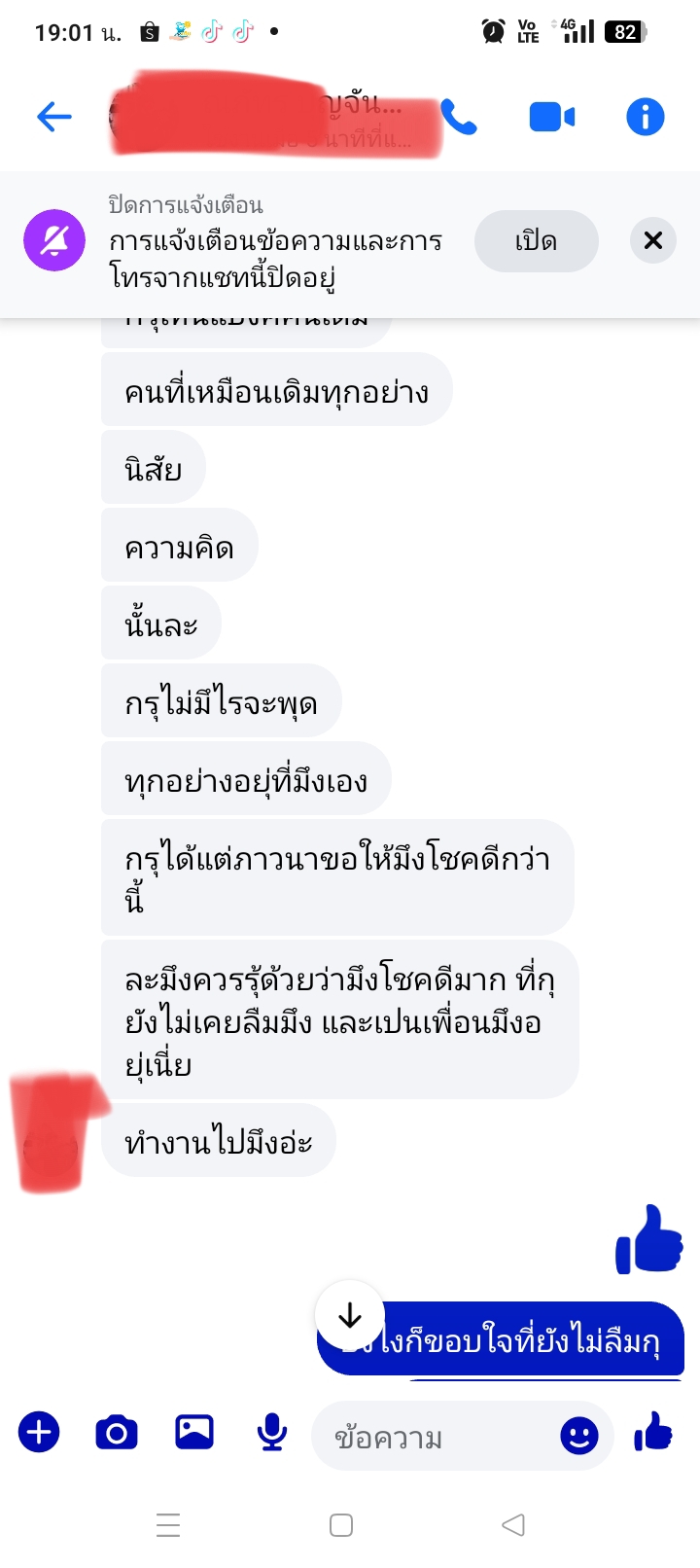Open the emoji picker smiley face
Image resolution: width=700 pixels, height=1568 pixels.
tap(579, 1436)
